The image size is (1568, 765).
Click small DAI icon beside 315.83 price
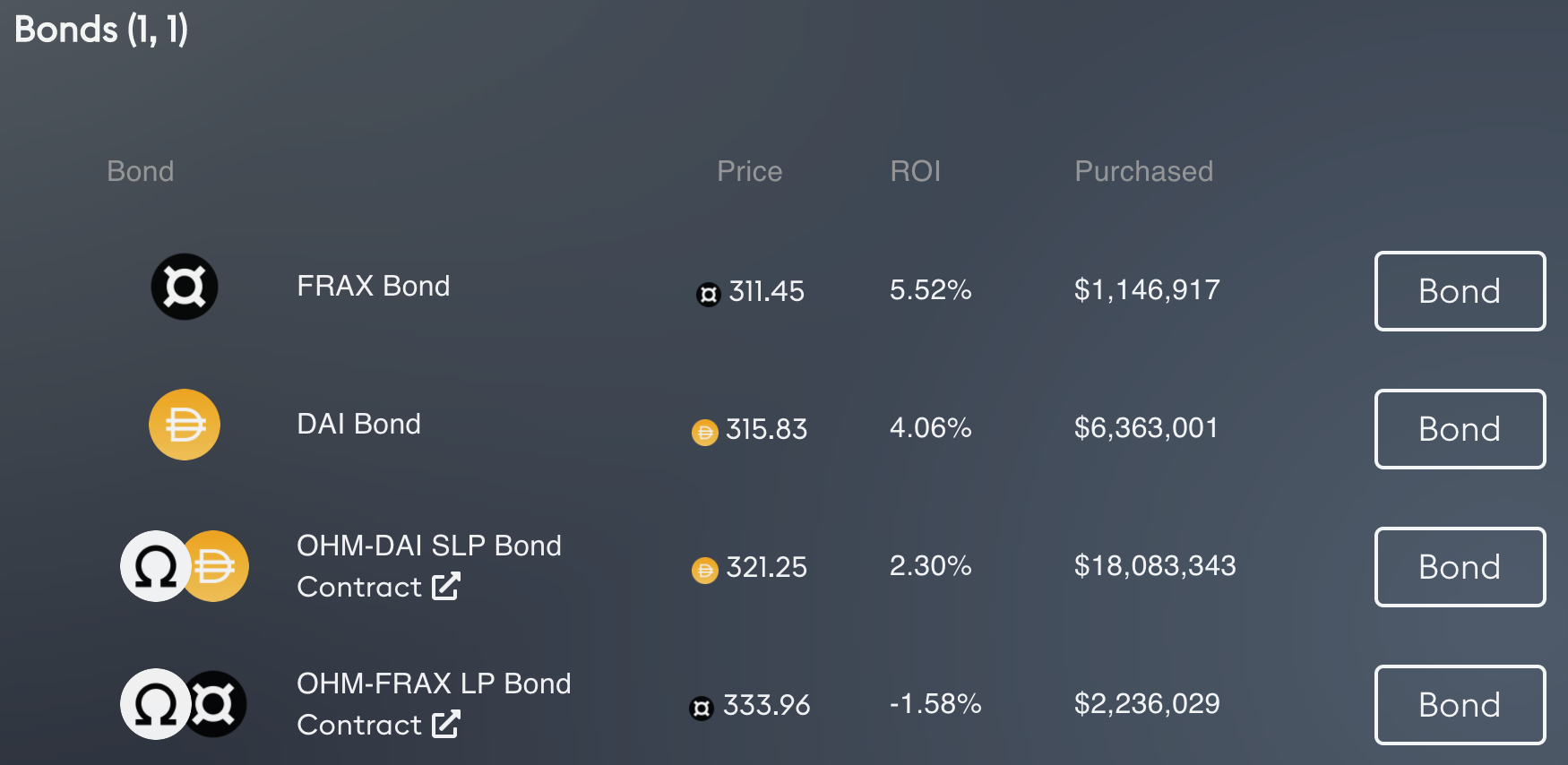click(705, 433)
